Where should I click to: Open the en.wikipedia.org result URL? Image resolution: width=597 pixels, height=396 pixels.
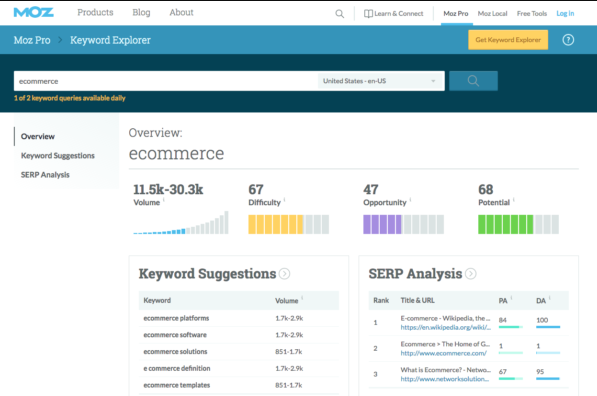click(445, 327)
